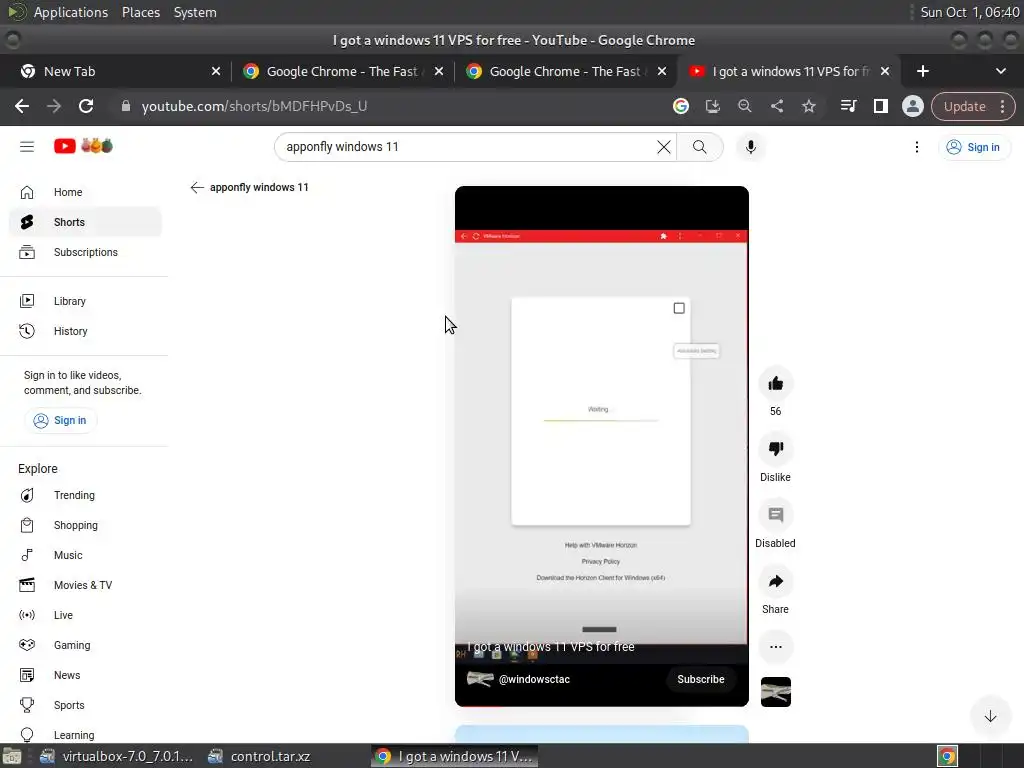Open Live in Explore
The width and height of the screenshot is (1024, 768).
[85, 615]
